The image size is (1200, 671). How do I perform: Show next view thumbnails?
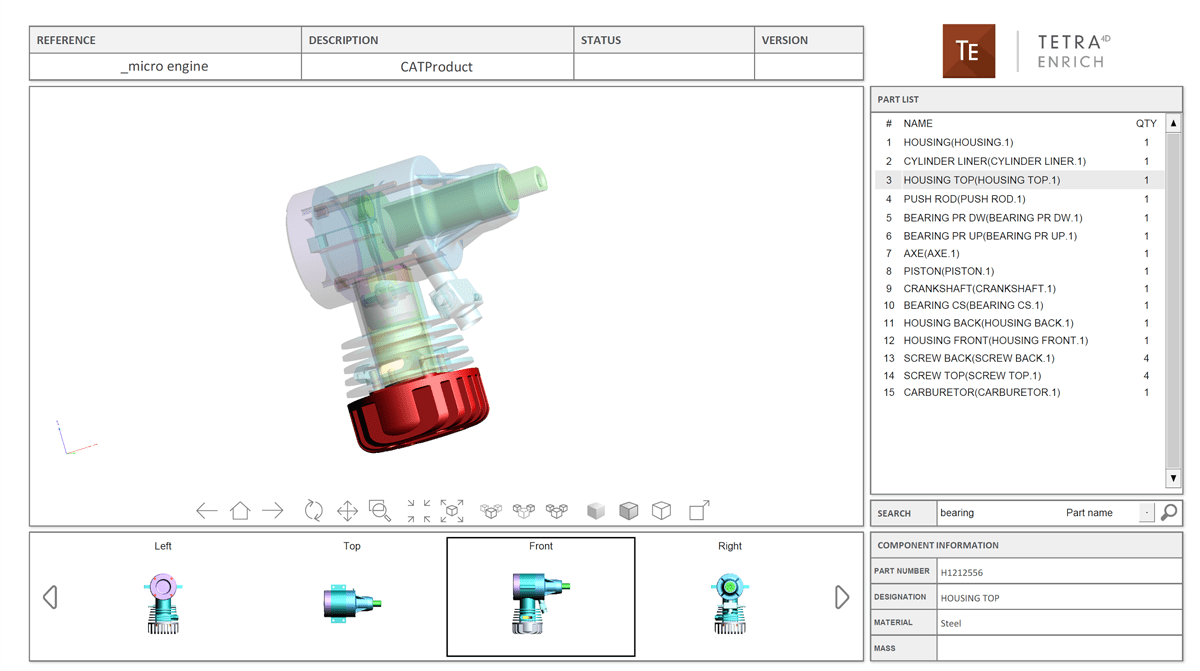coord(842,597)
